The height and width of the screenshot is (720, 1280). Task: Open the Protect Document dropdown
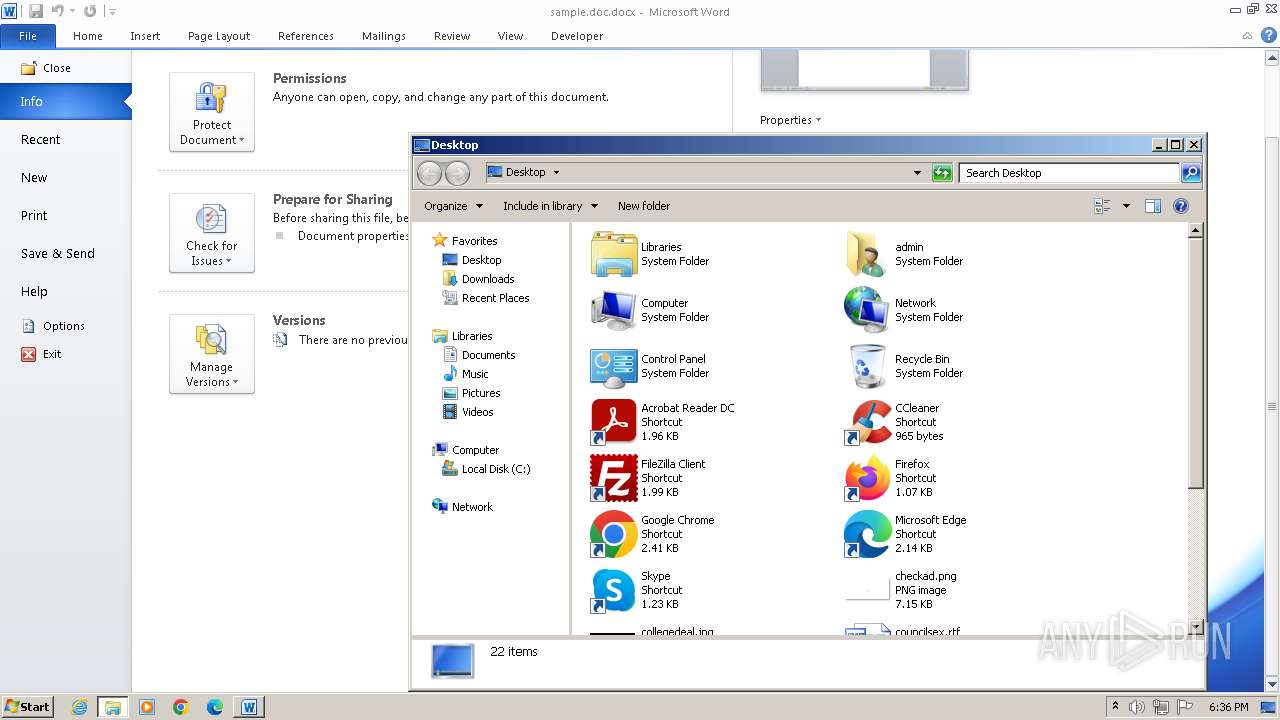(x=212, y=112)
